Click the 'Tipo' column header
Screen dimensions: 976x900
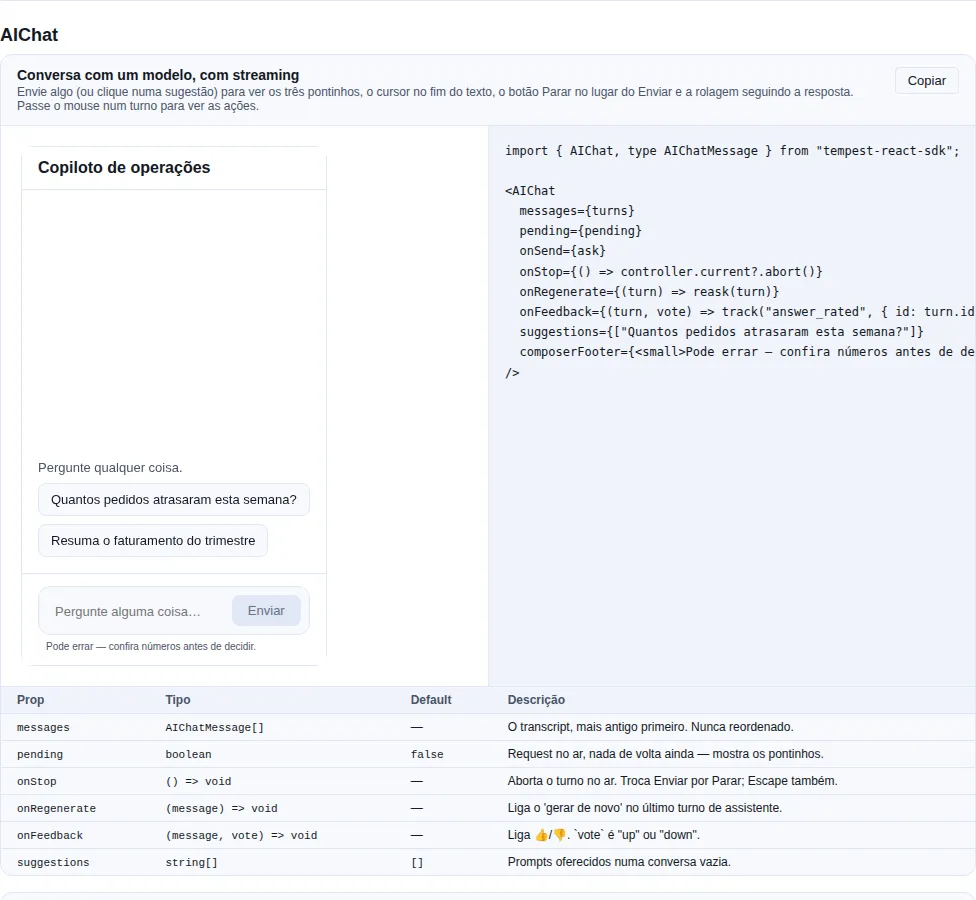tap(178, 700)
